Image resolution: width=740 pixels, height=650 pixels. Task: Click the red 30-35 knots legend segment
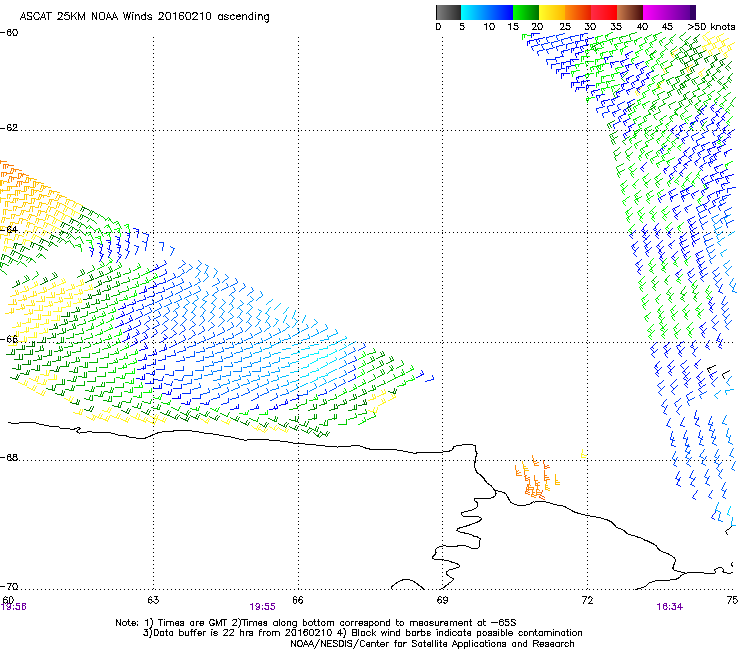(604, 12)
